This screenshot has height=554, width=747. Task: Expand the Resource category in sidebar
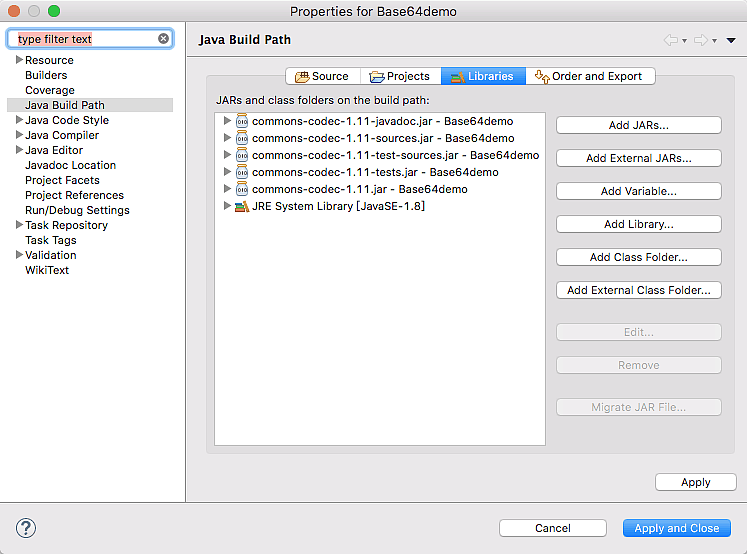point(18,60)
